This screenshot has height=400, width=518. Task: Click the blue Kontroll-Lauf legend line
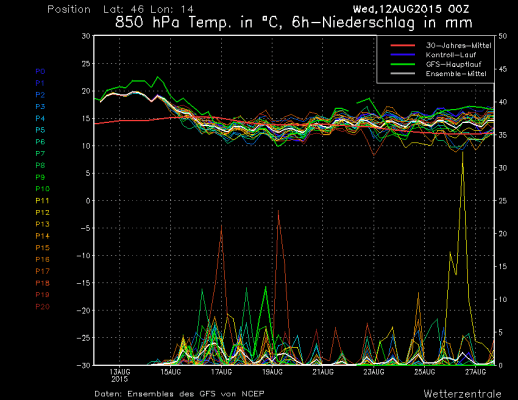[403, 55]
